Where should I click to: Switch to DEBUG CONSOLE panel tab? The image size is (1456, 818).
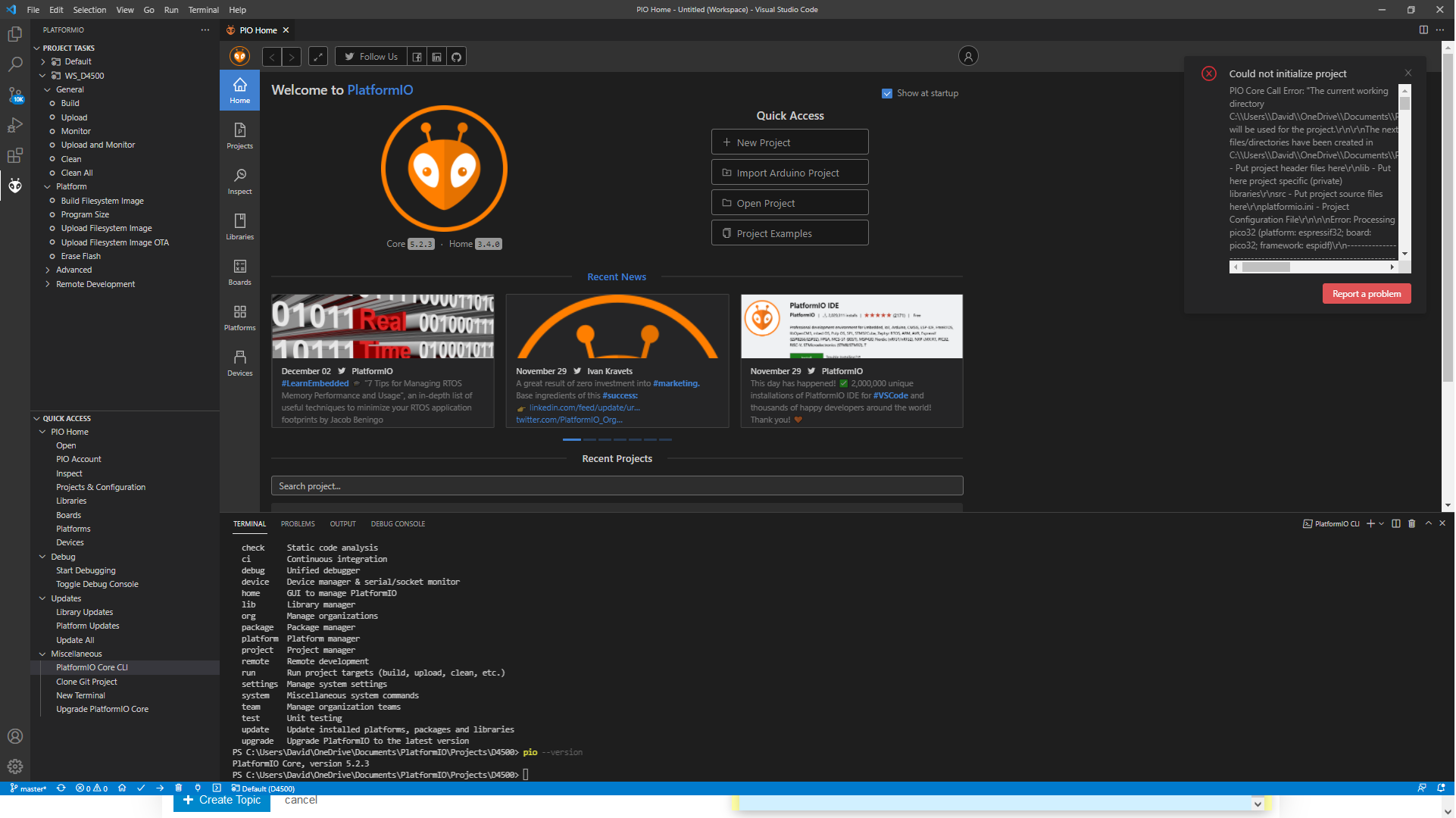point(398,524)
